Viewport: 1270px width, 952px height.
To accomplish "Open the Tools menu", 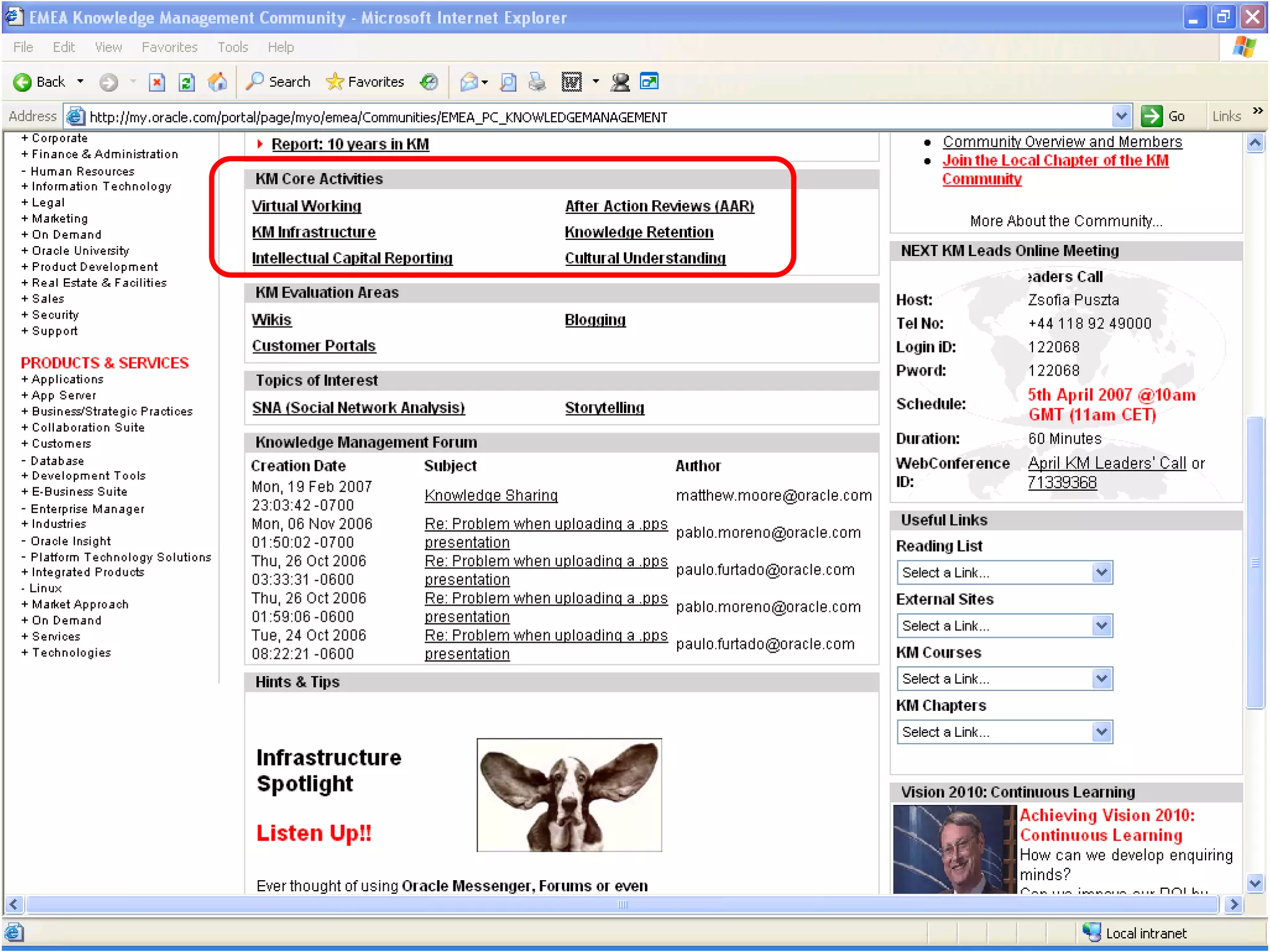I will [x=233, y=47].
